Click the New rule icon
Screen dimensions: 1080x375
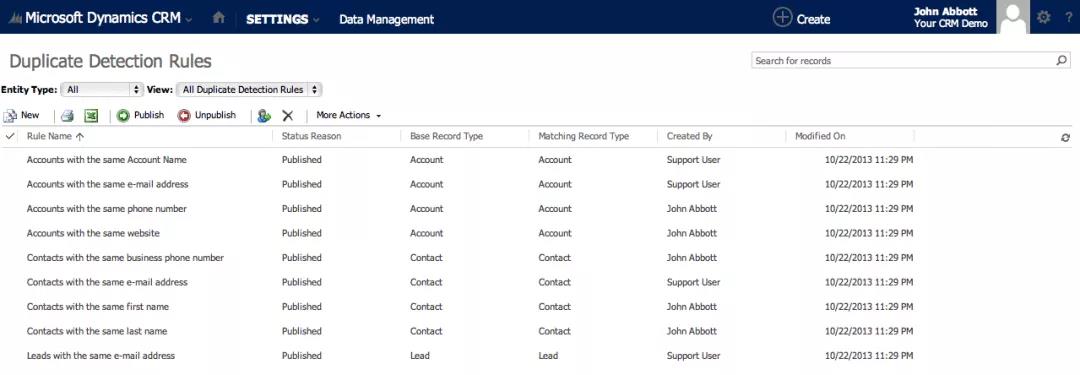10,116
